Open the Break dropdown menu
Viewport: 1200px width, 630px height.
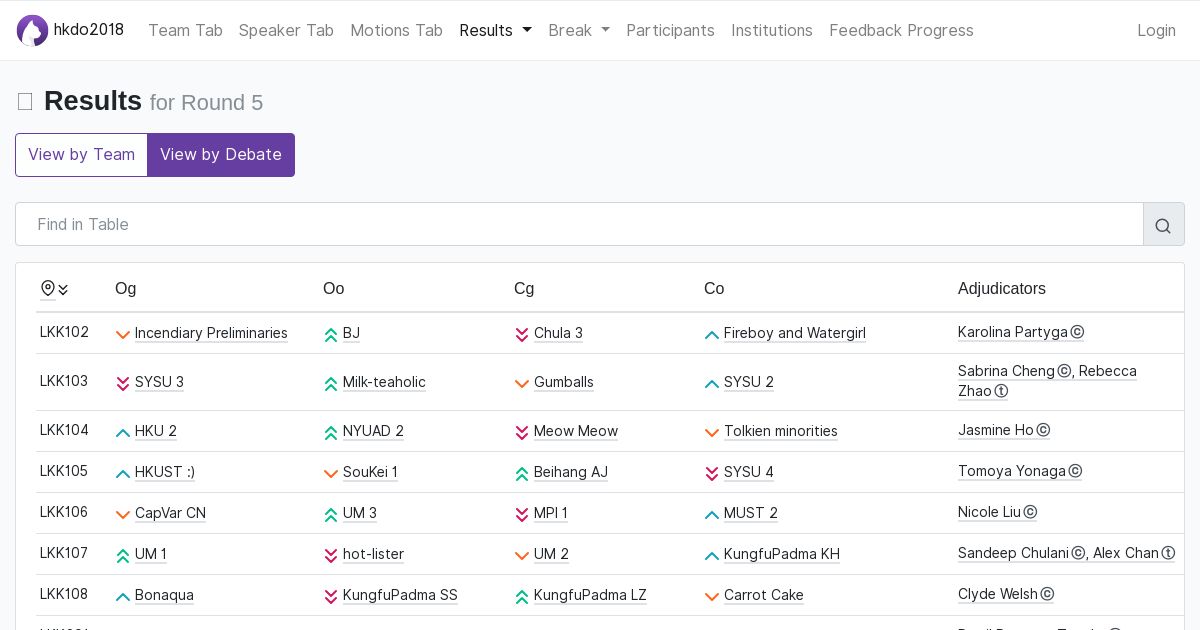579,30
